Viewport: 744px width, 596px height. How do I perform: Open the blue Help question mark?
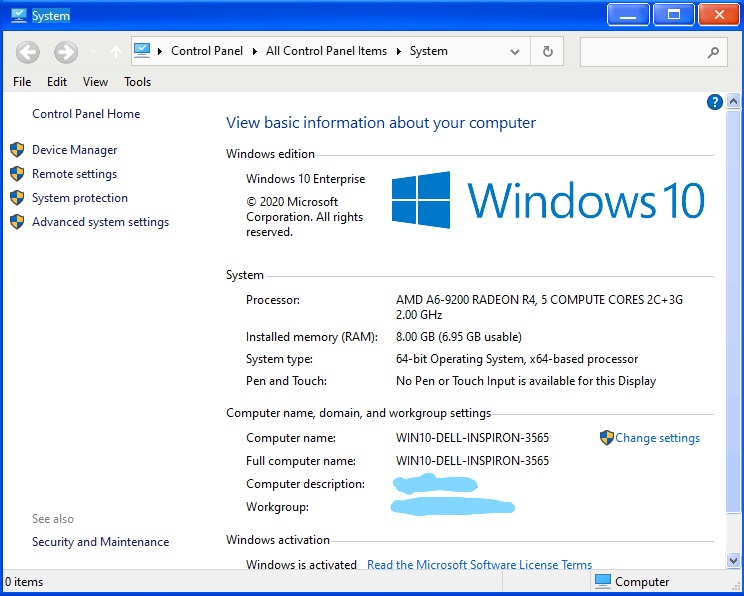click(715, 102)
